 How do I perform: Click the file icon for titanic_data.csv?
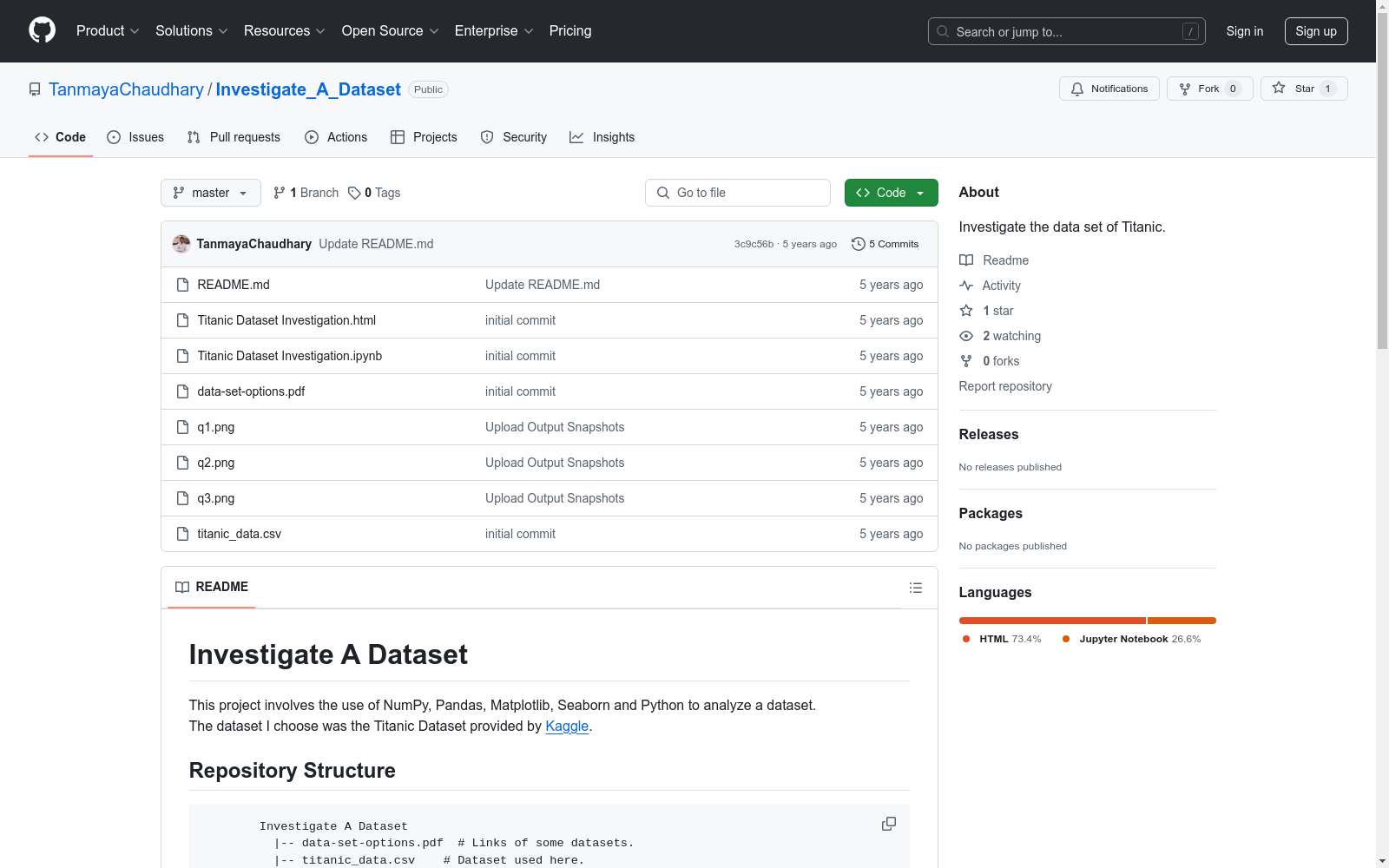[182, 534]
